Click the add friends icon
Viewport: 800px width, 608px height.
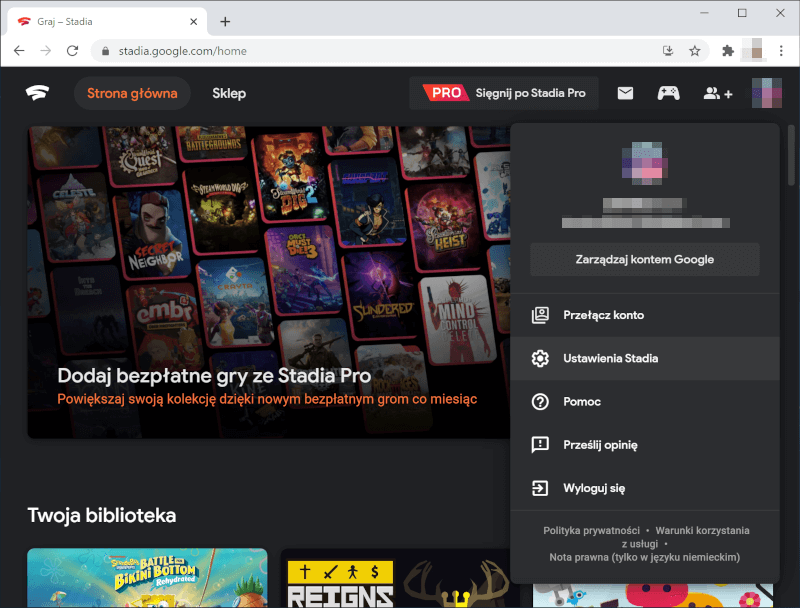pyautogui.click(x=716, y=92)
